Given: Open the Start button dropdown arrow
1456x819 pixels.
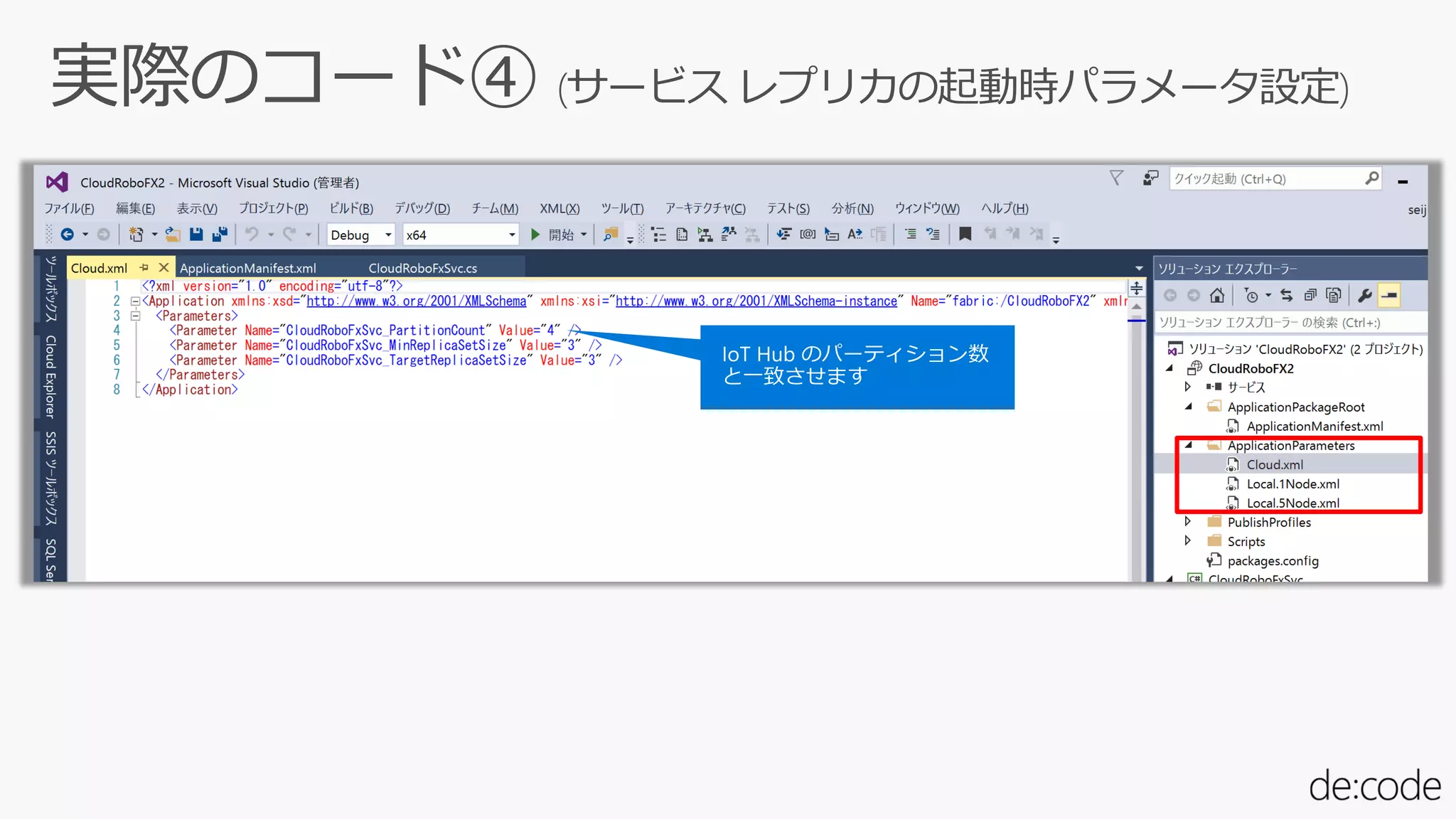Looking at the screenshot, I should (x=584, y=235).
